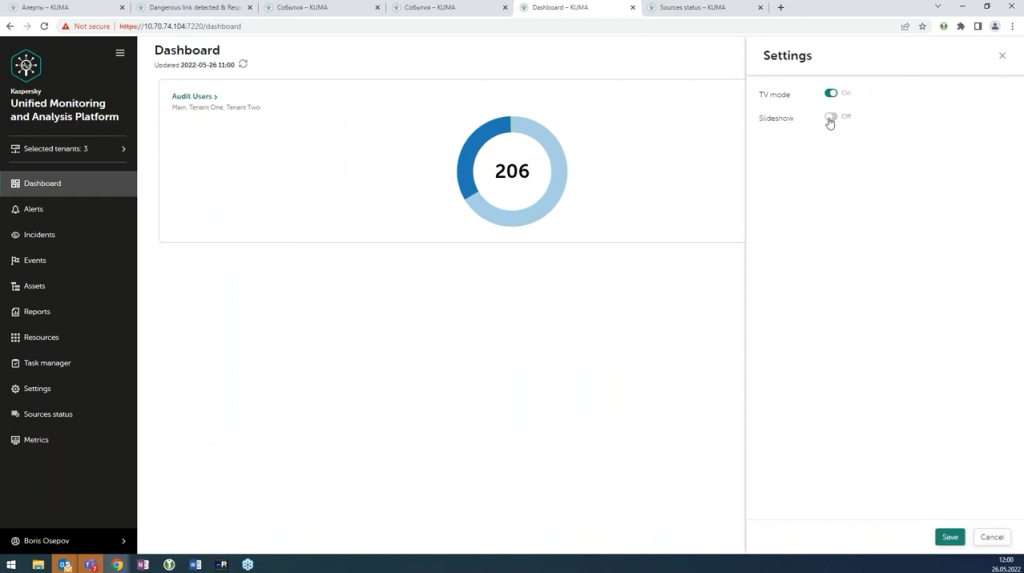
Task: Refresh the dashboard with the update icon
Action: click(243, 64)
